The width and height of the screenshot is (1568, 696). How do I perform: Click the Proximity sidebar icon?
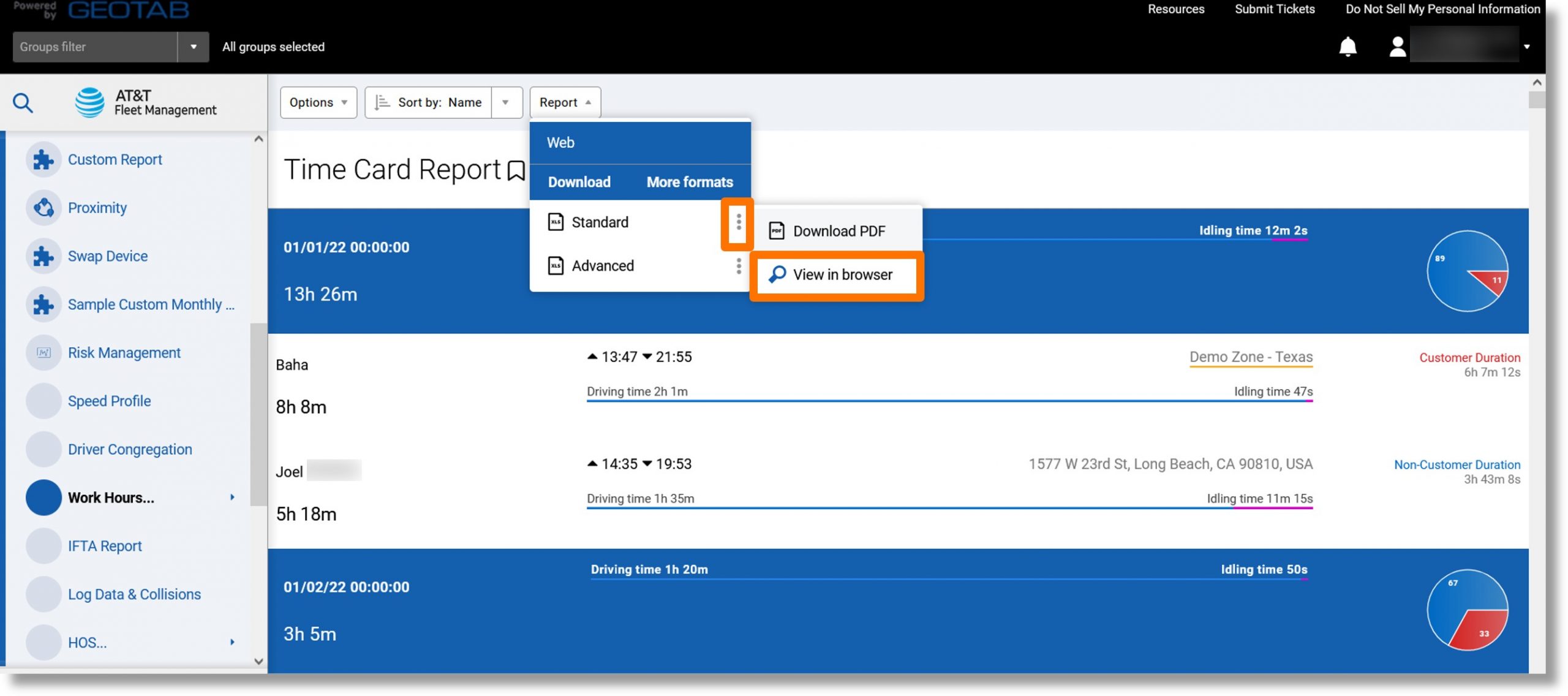[42, 207]
